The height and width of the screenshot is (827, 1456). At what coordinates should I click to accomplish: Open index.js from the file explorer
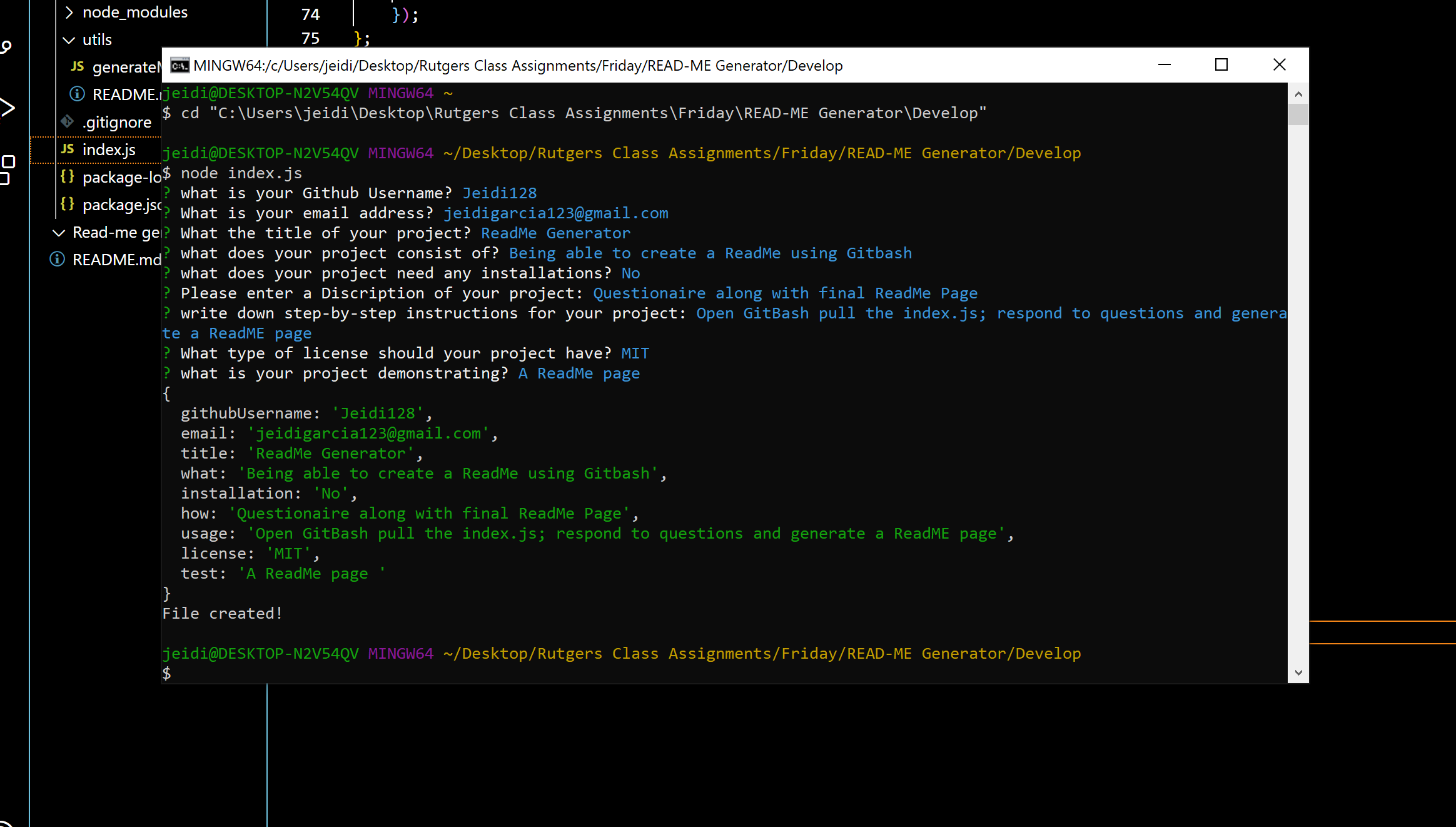[x=109, y=150]
